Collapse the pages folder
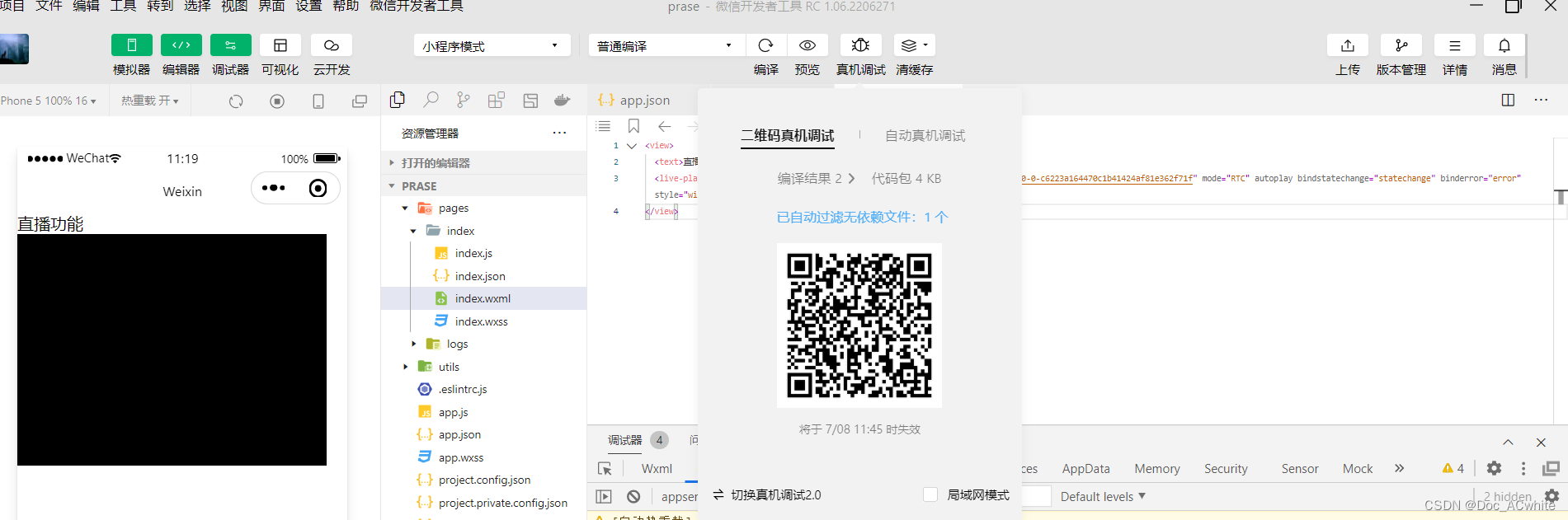Screen dimensions: 1568x520 coord(484,208)
